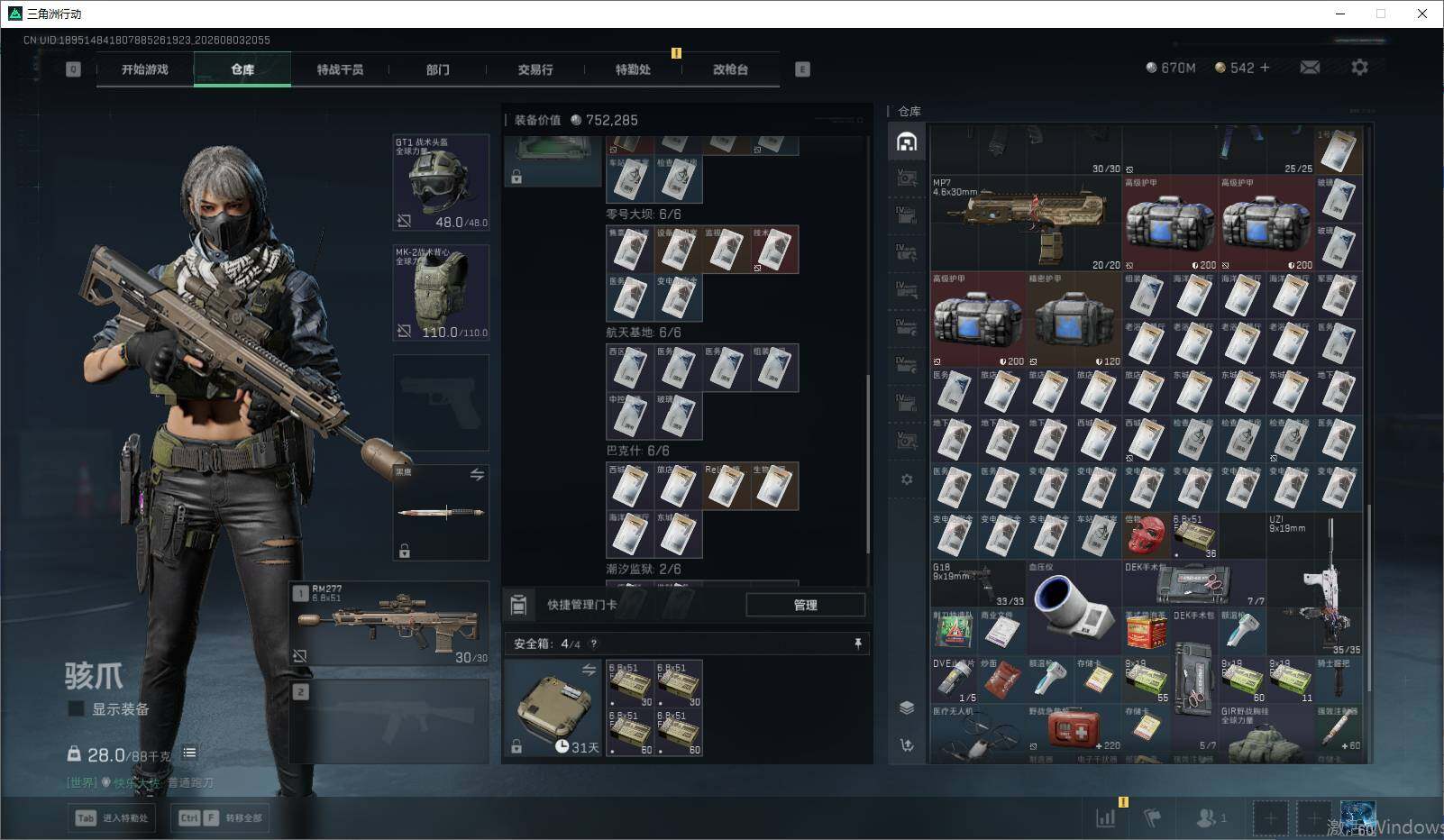Open the statistics chart icon in bottom bar
This screenshot has width=1444, height=840.
click(1106, 817)
